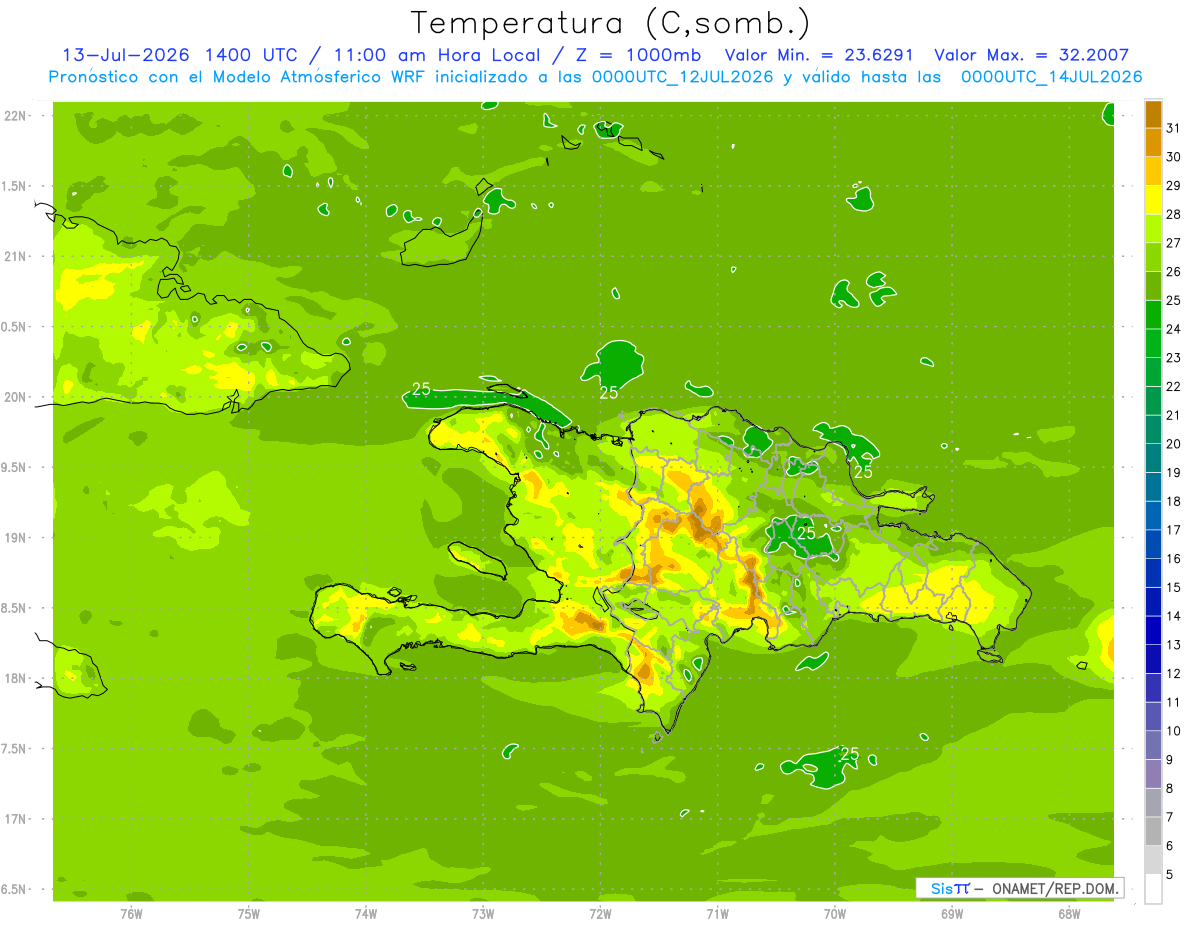Viewport: 1200px width, 927px height.
Task: Click the "75W" longitude label
Action: click(249, 913)
